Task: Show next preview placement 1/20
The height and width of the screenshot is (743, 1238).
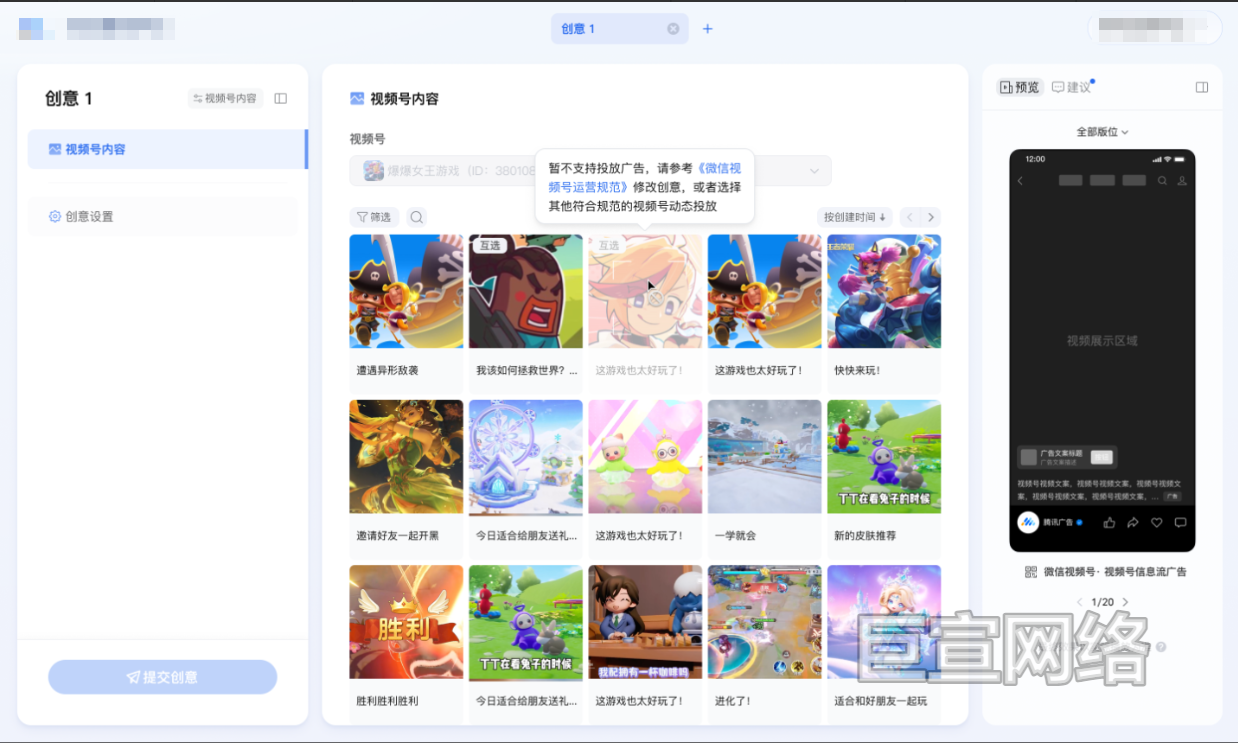Action: (1125, 602)
